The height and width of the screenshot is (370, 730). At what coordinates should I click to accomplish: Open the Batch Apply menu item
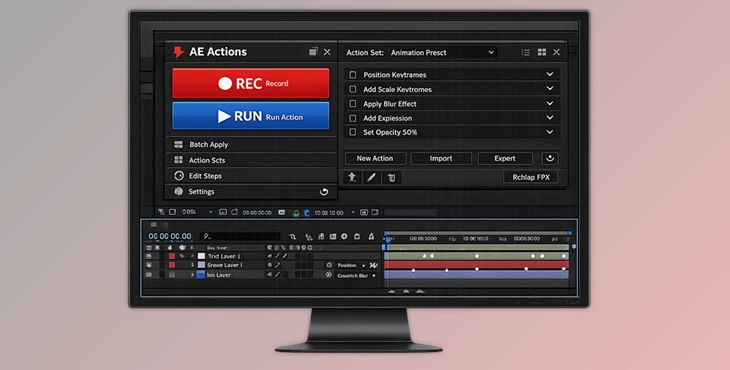pyautogui.click(x=250, y=144)
